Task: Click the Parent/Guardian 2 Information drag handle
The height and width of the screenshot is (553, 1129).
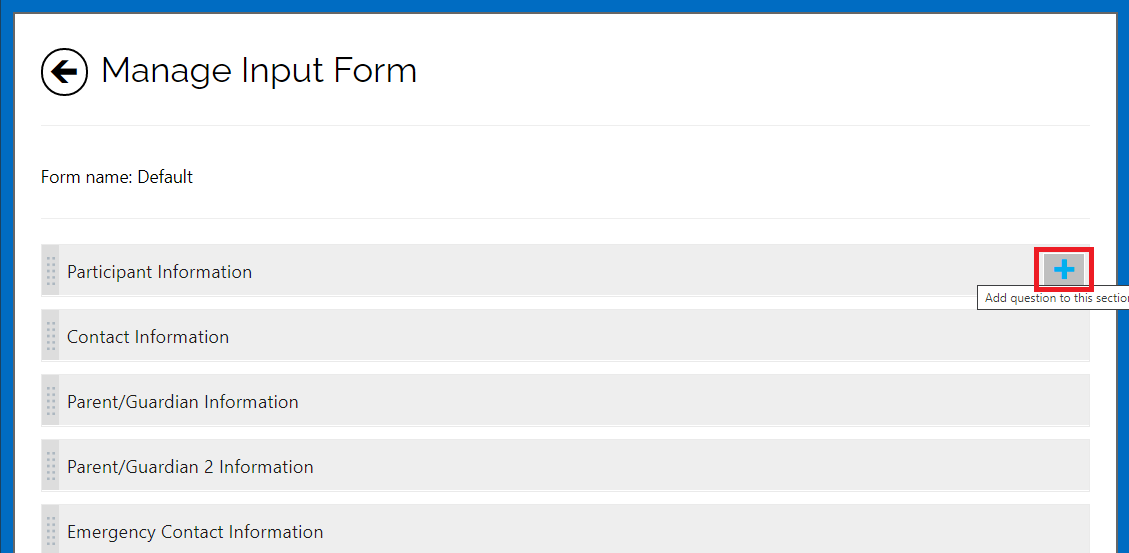Action: 50,465
